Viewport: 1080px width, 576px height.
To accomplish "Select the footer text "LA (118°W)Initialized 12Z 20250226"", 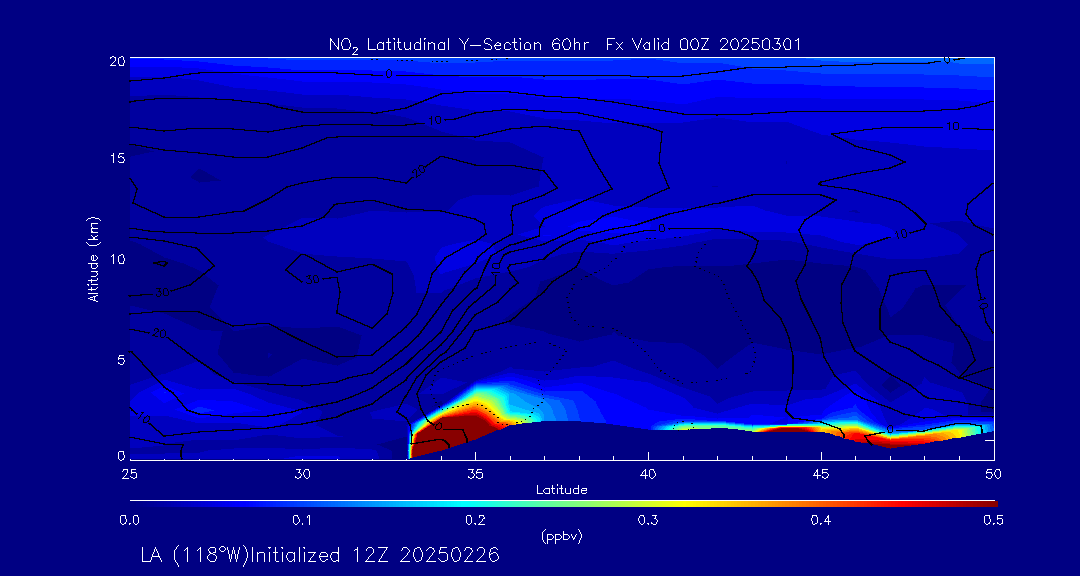I will click(320, 555).
